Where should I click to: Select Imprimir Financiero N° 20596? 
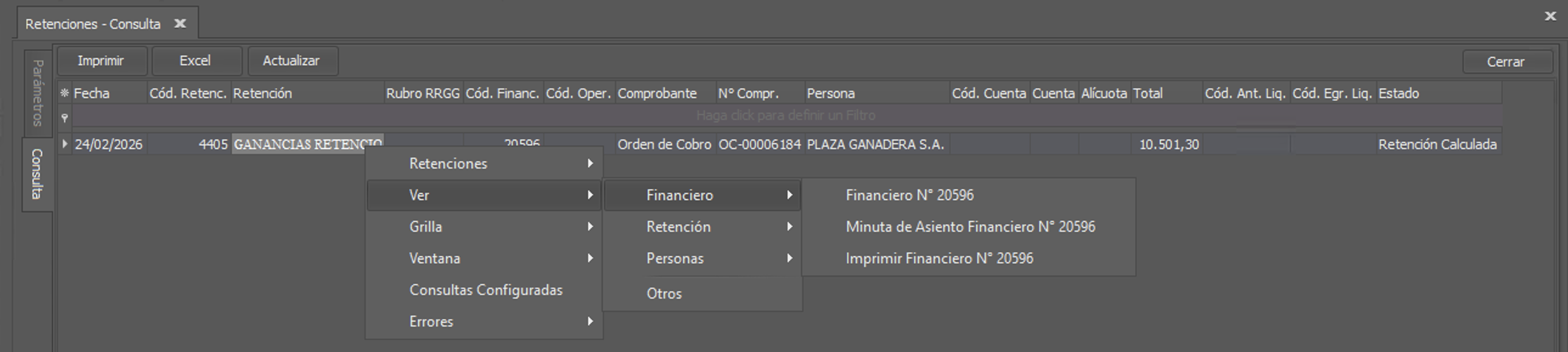(x=939, y=258)
